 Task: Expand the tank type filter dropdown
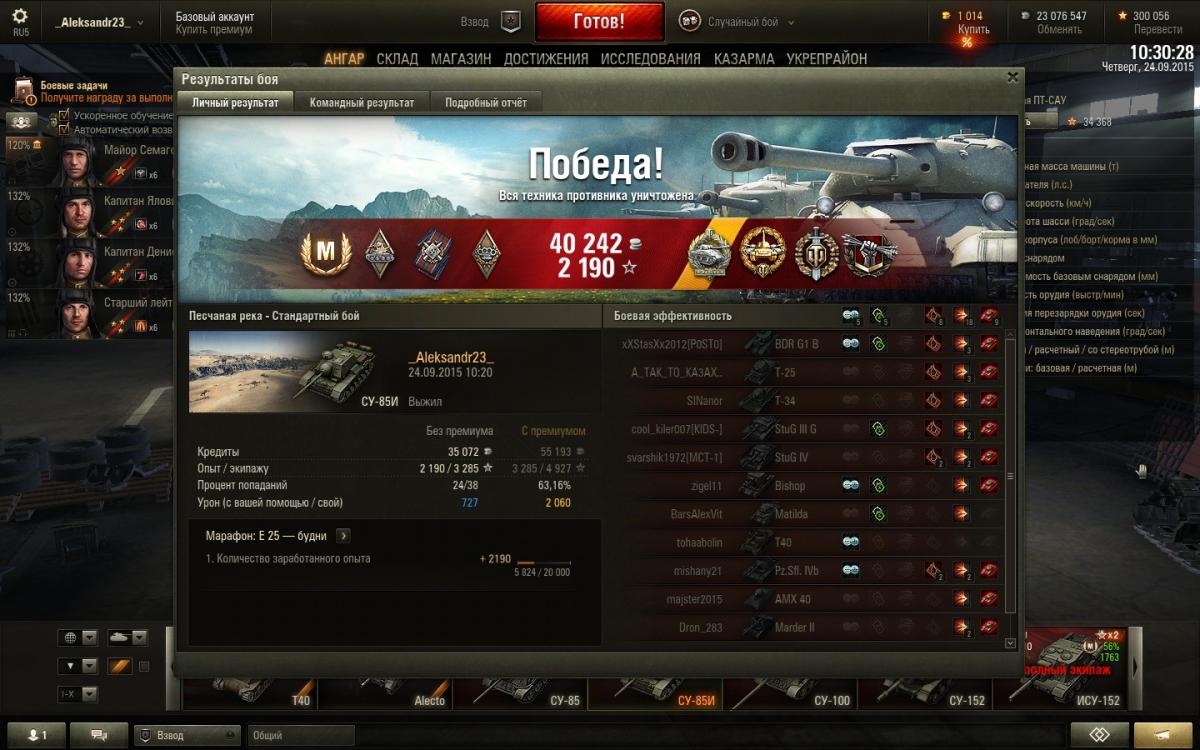click(x=127, y=637)
